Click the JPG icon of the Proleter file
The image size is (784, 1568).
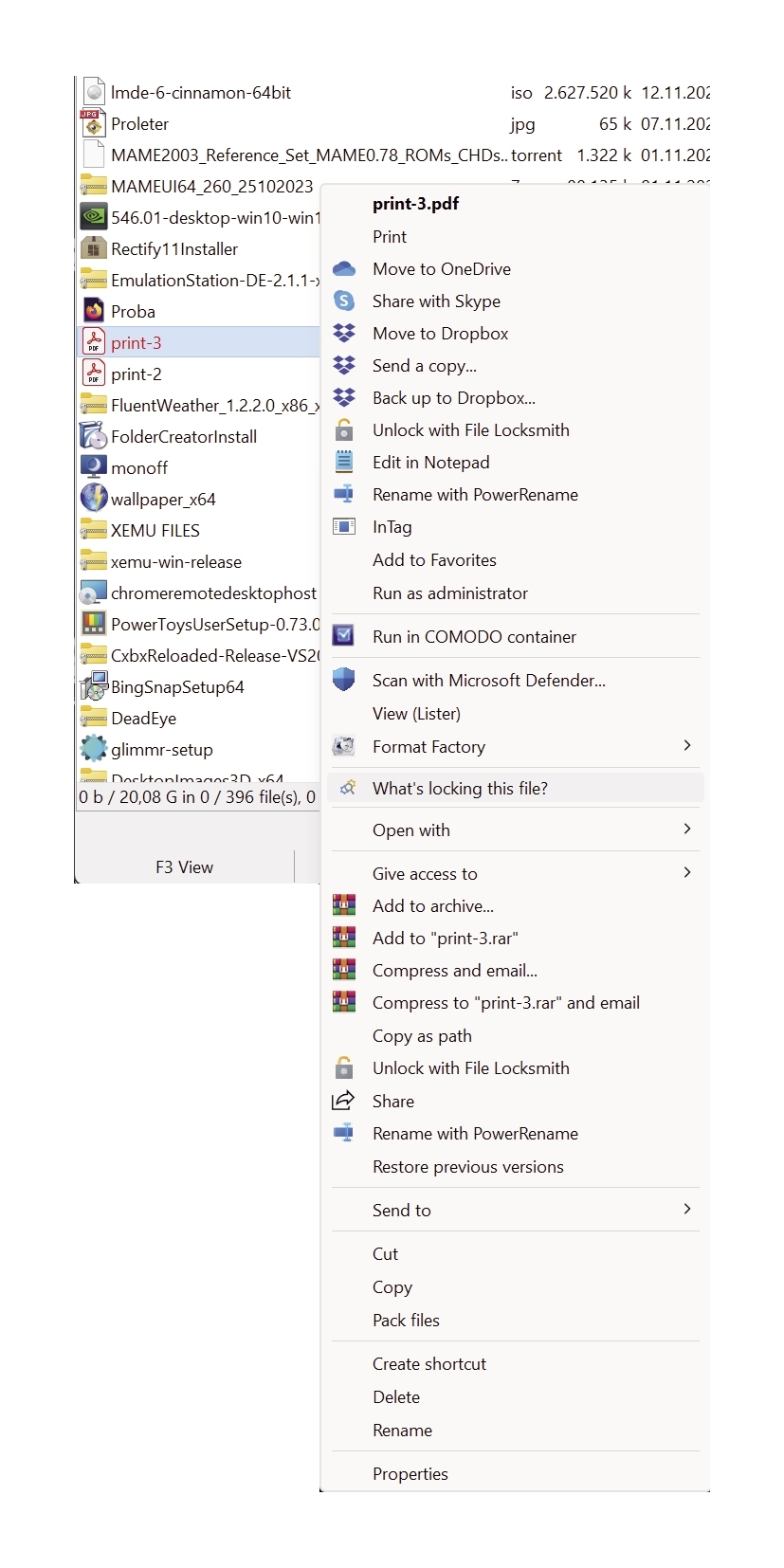coord(93,123)
